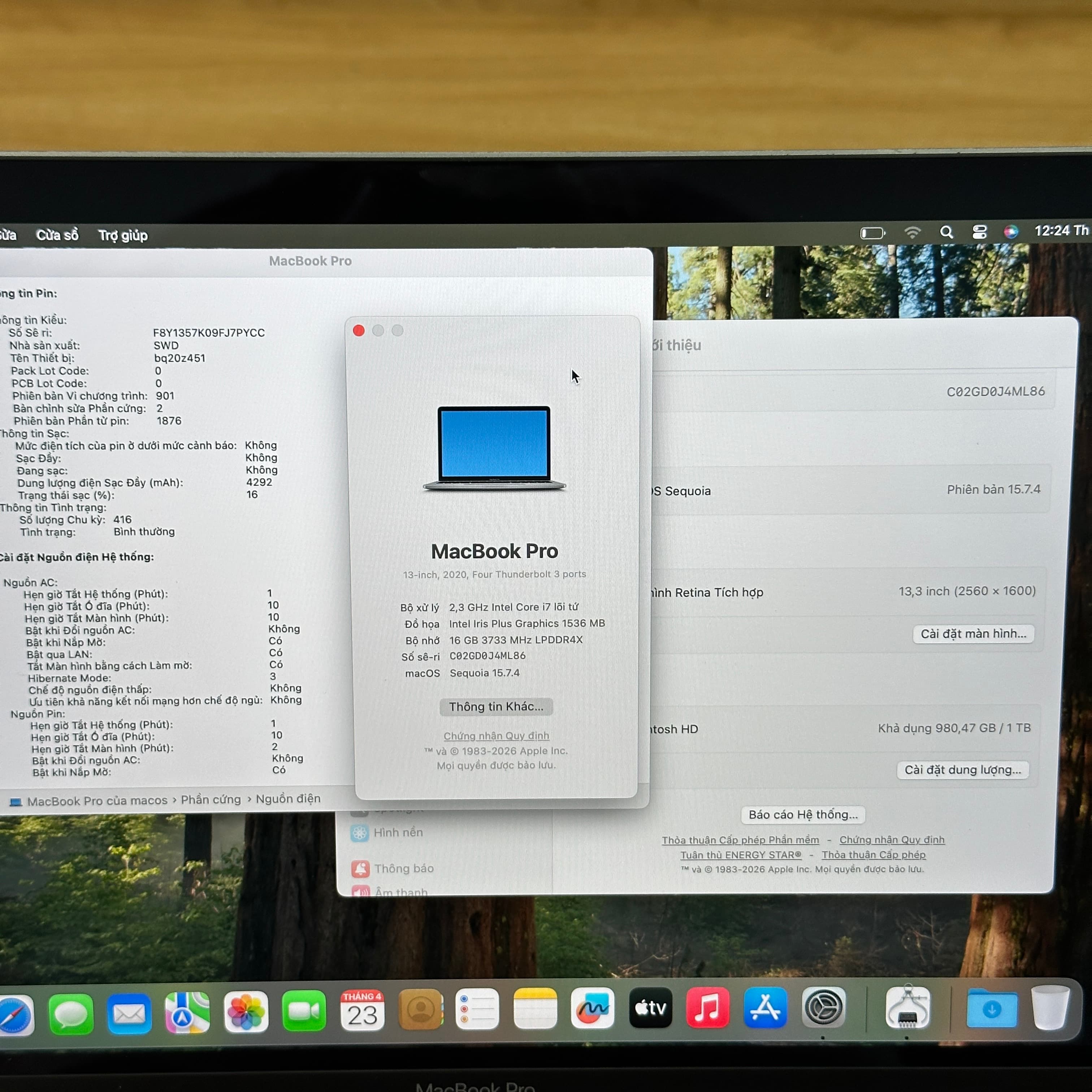
Task: Click cycle count value 416
Action: click(x=122, y=519)
